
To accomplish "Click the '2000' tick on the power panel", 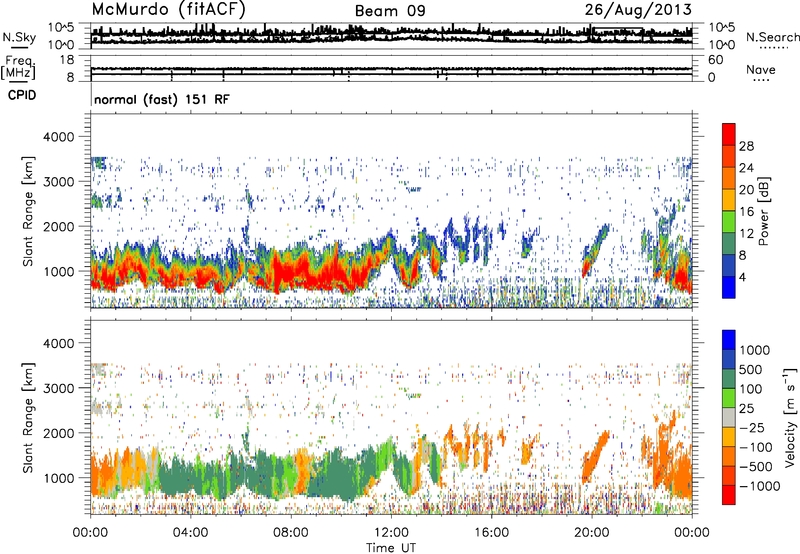I will coord(59,226).
